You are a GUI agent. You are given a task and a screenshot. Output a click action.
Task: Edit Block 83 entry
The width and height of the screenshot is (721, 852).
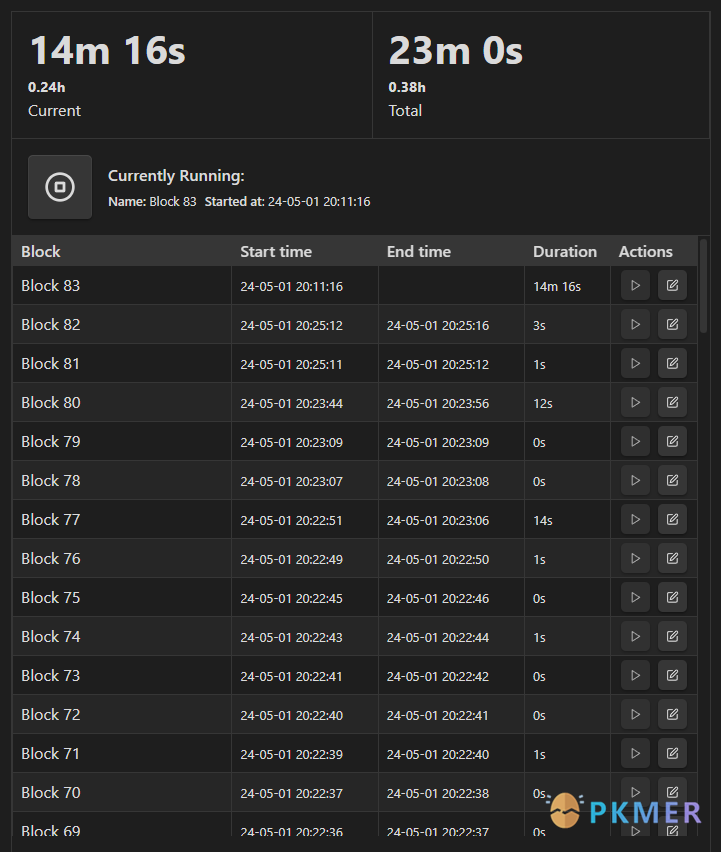[x=672, y=285]
